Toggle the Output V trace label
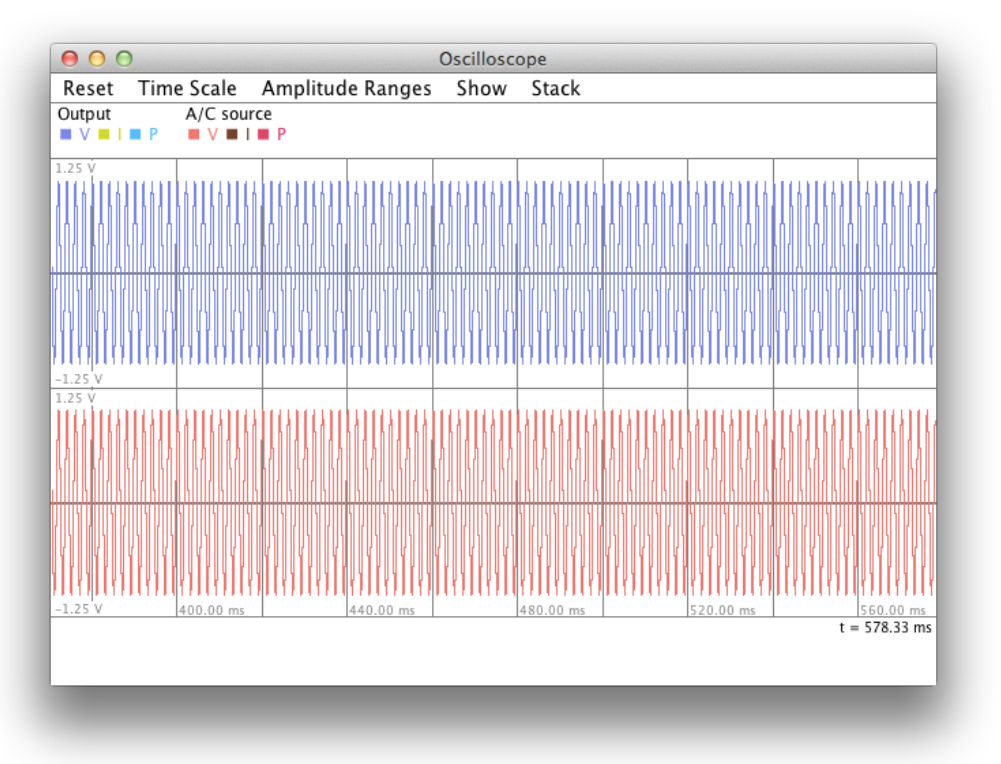 pyautogui.click(x=84, y=134)
